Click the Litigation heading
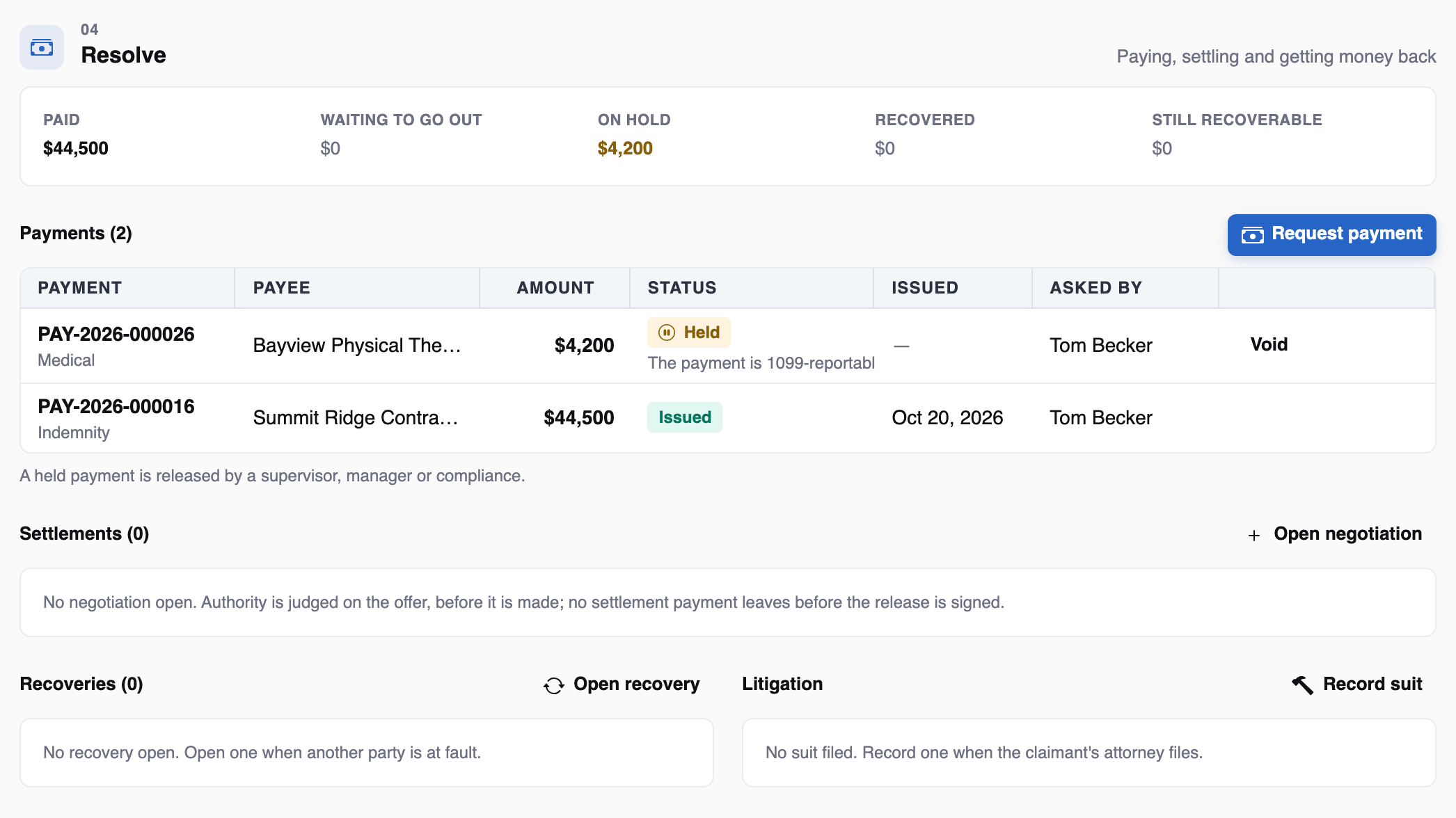 (782, 684)
